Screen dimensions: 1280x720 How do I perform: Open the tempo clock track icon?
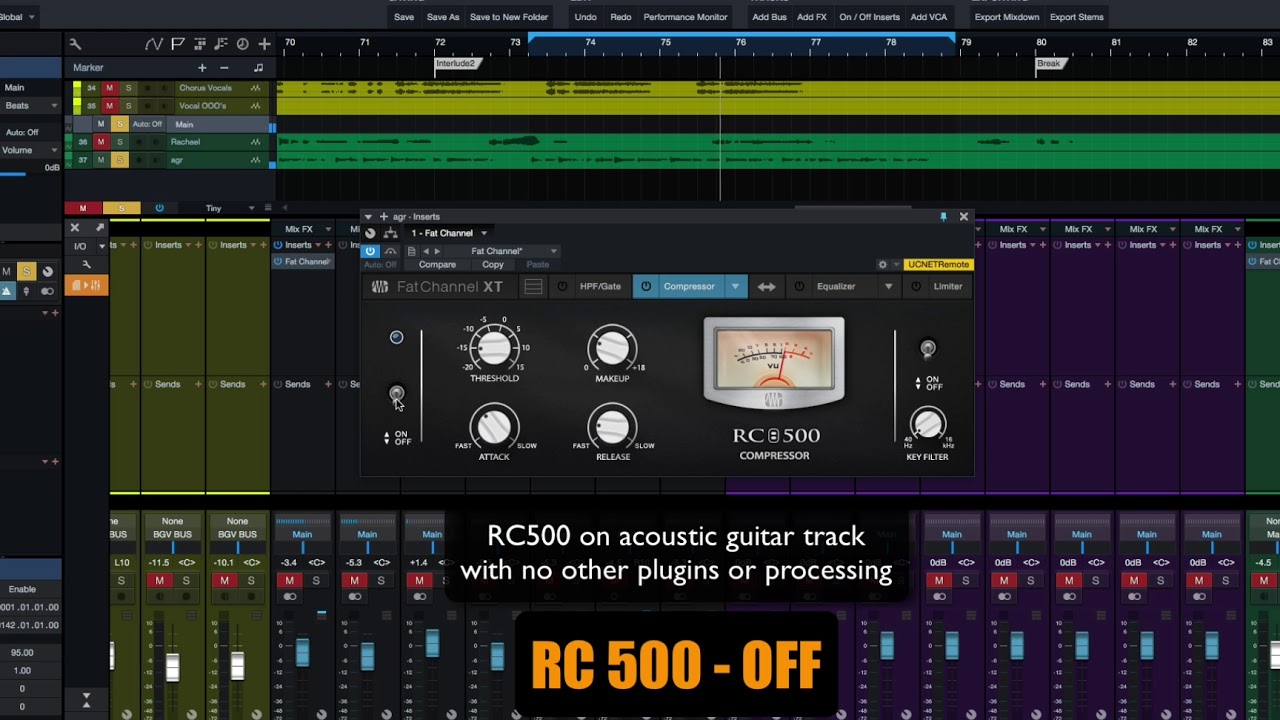tap(242, 44)
